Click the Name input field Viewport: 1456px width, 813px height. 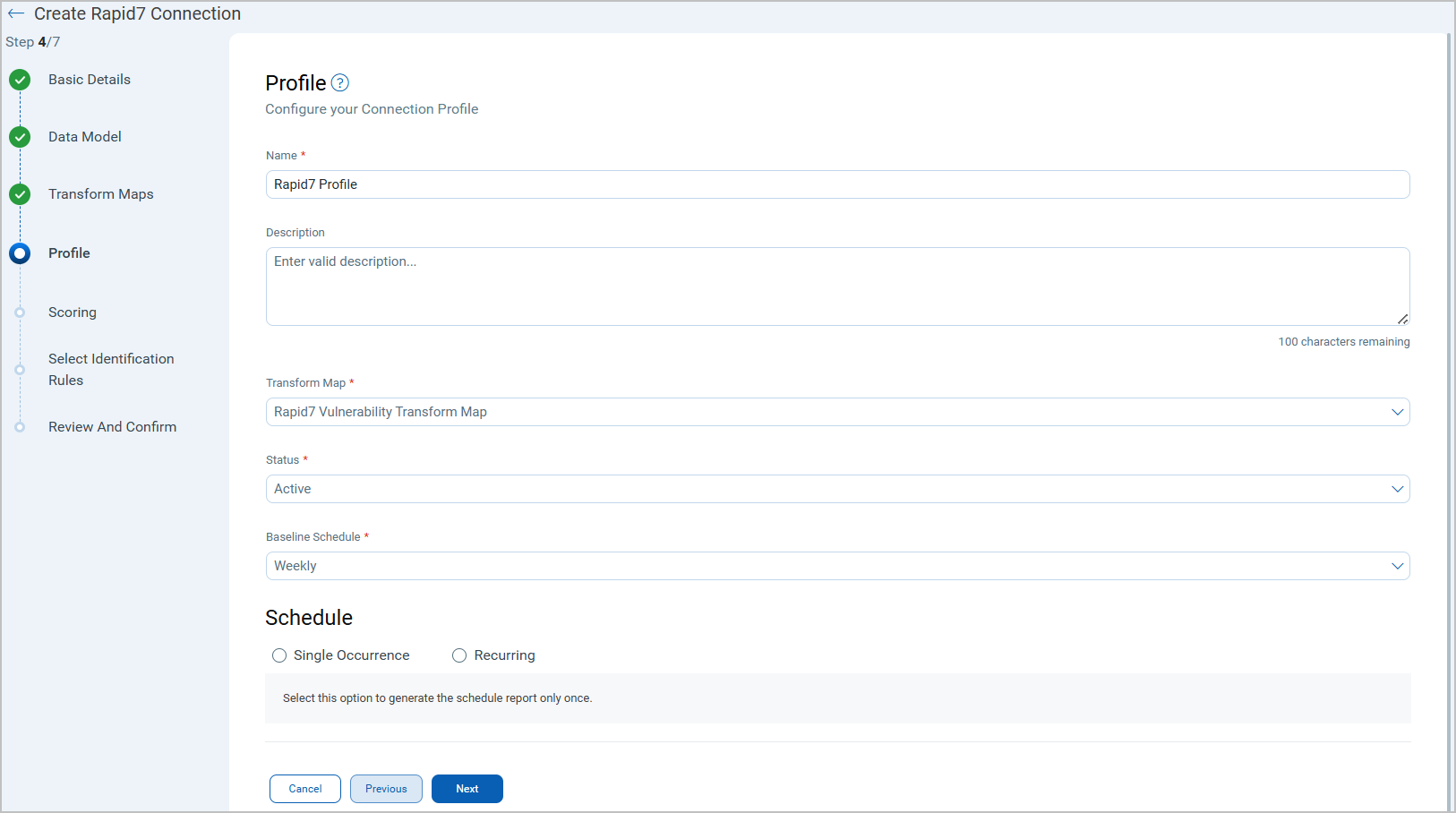click(838, 184)
